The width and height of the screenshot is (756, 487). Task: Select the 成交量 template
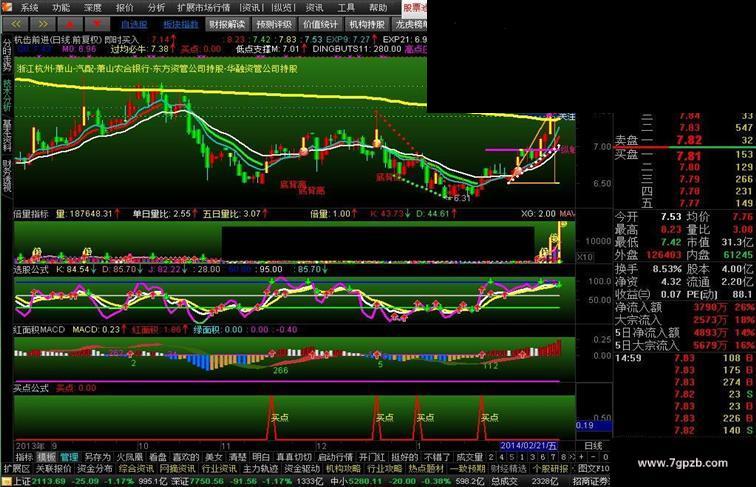[469, 457]
